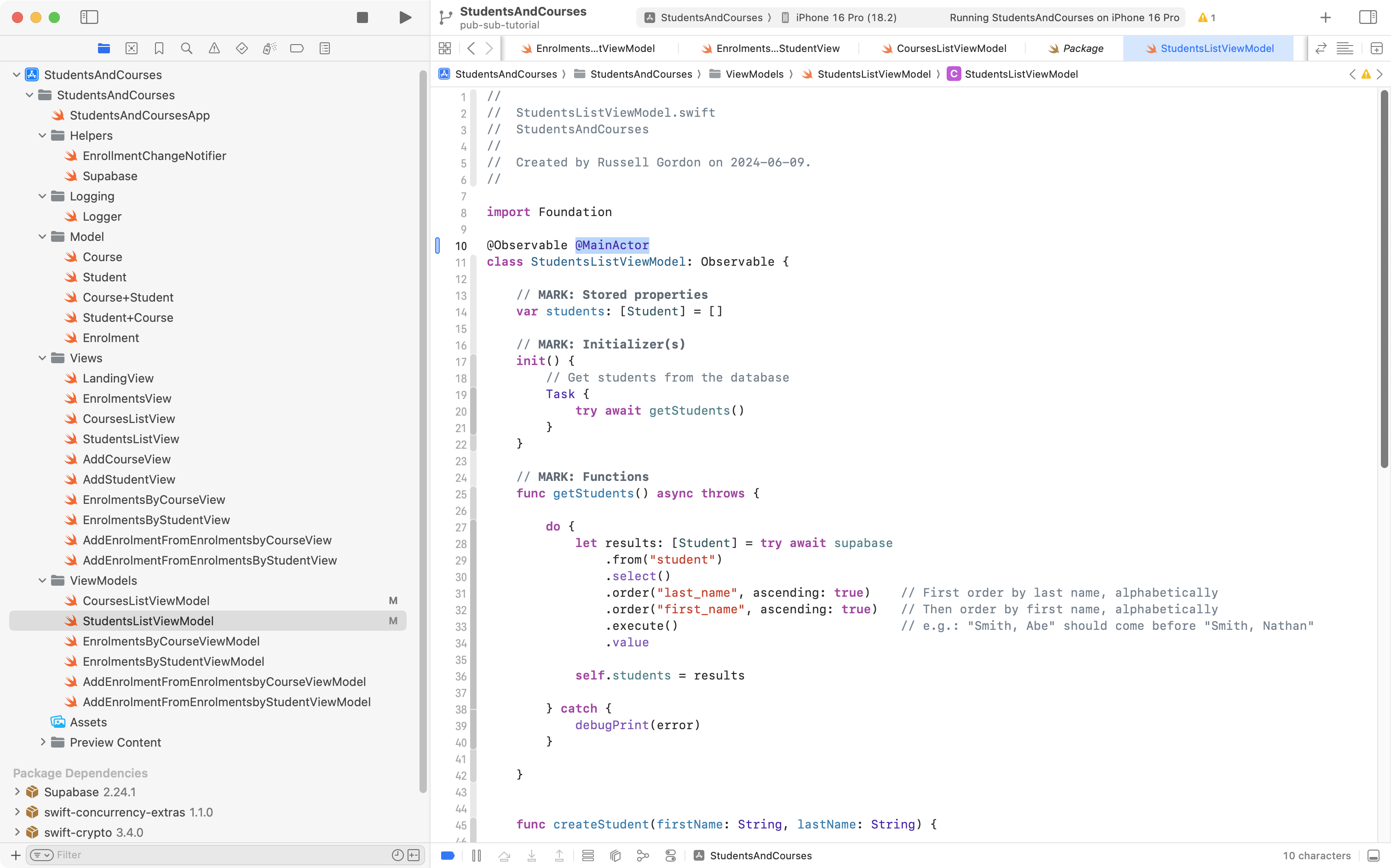Toggle the left navigator sidebar

click(x=89, y=17)
